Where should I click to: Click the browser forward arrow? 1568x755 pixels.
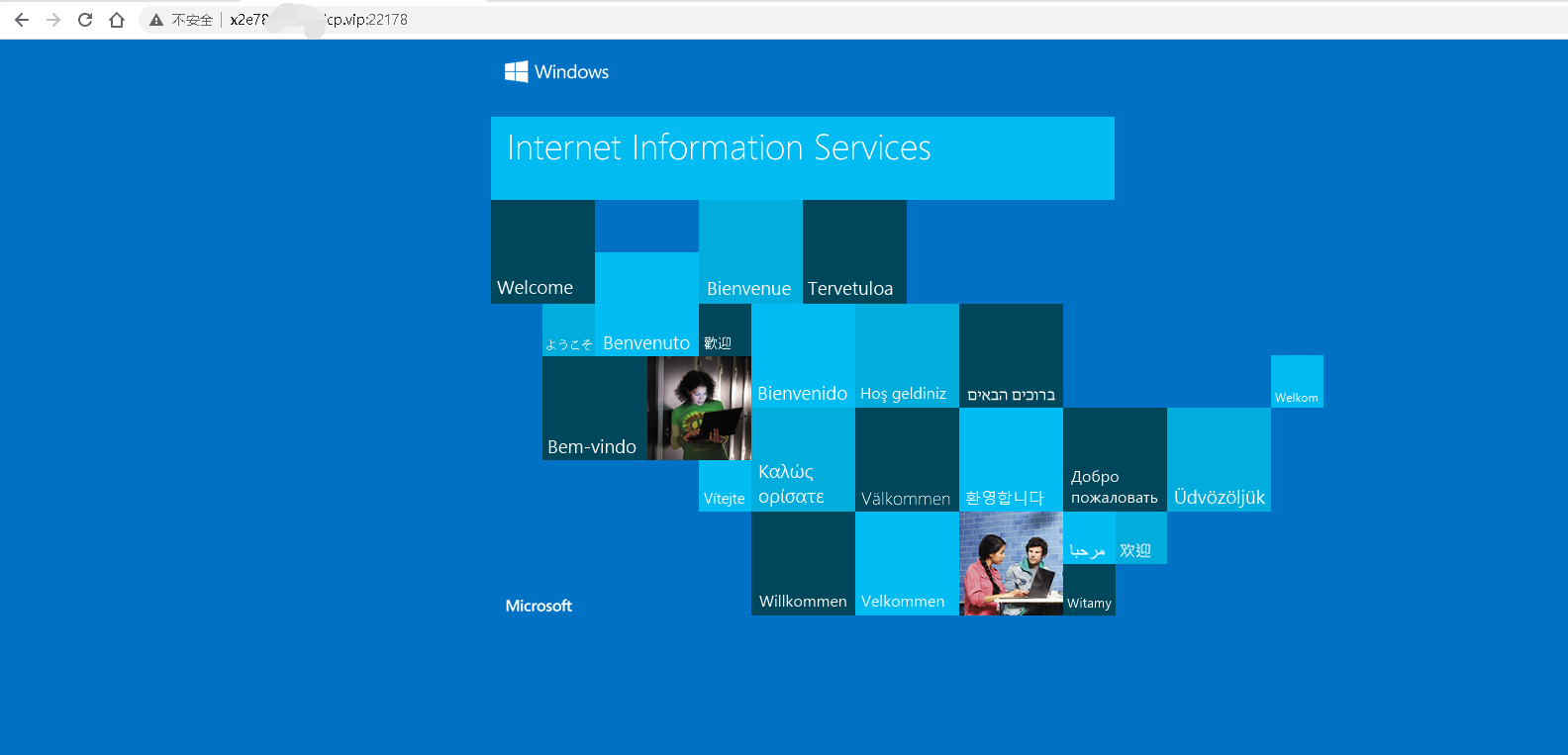pos(53,20)
